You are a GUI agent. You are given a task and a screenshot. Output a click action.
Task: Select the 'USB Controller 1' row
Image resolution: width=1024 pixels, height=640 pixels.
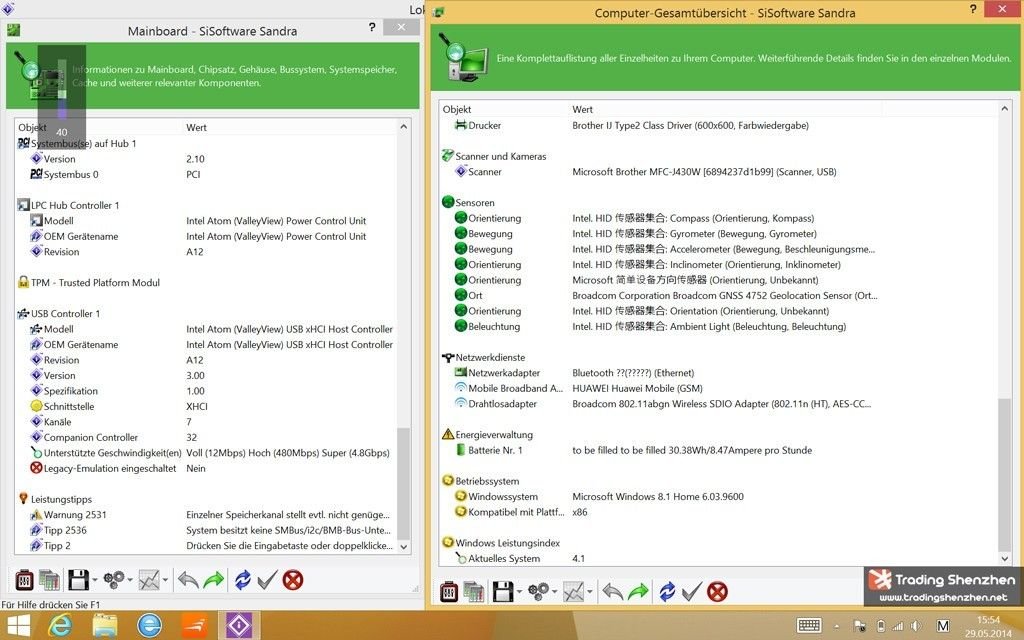coord(206,313)
